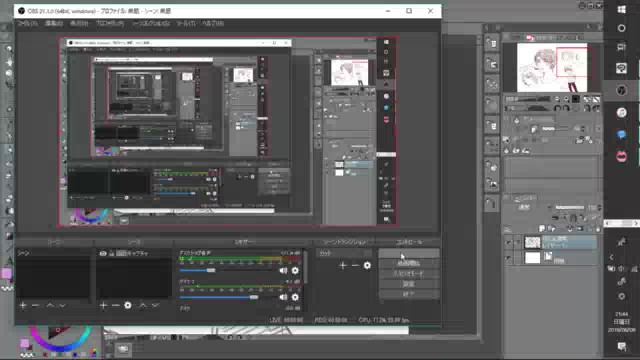Toggle visibility eye of screen capture source

click(x=103, y=253)
